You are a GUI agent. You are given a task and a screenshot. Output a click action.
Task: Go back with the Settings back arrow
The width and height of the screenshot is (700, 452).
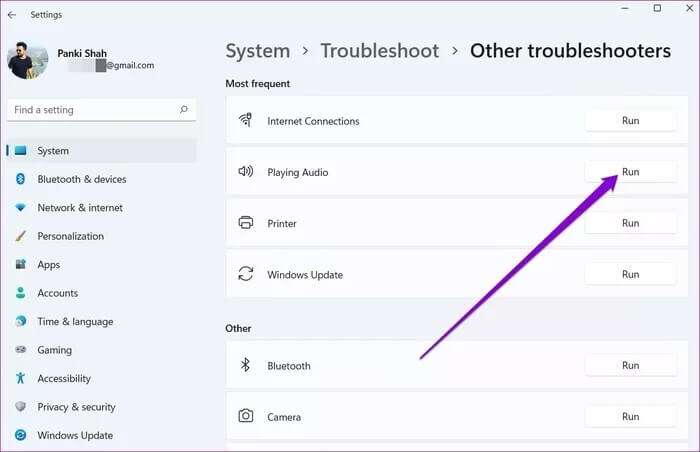(12, 15)
